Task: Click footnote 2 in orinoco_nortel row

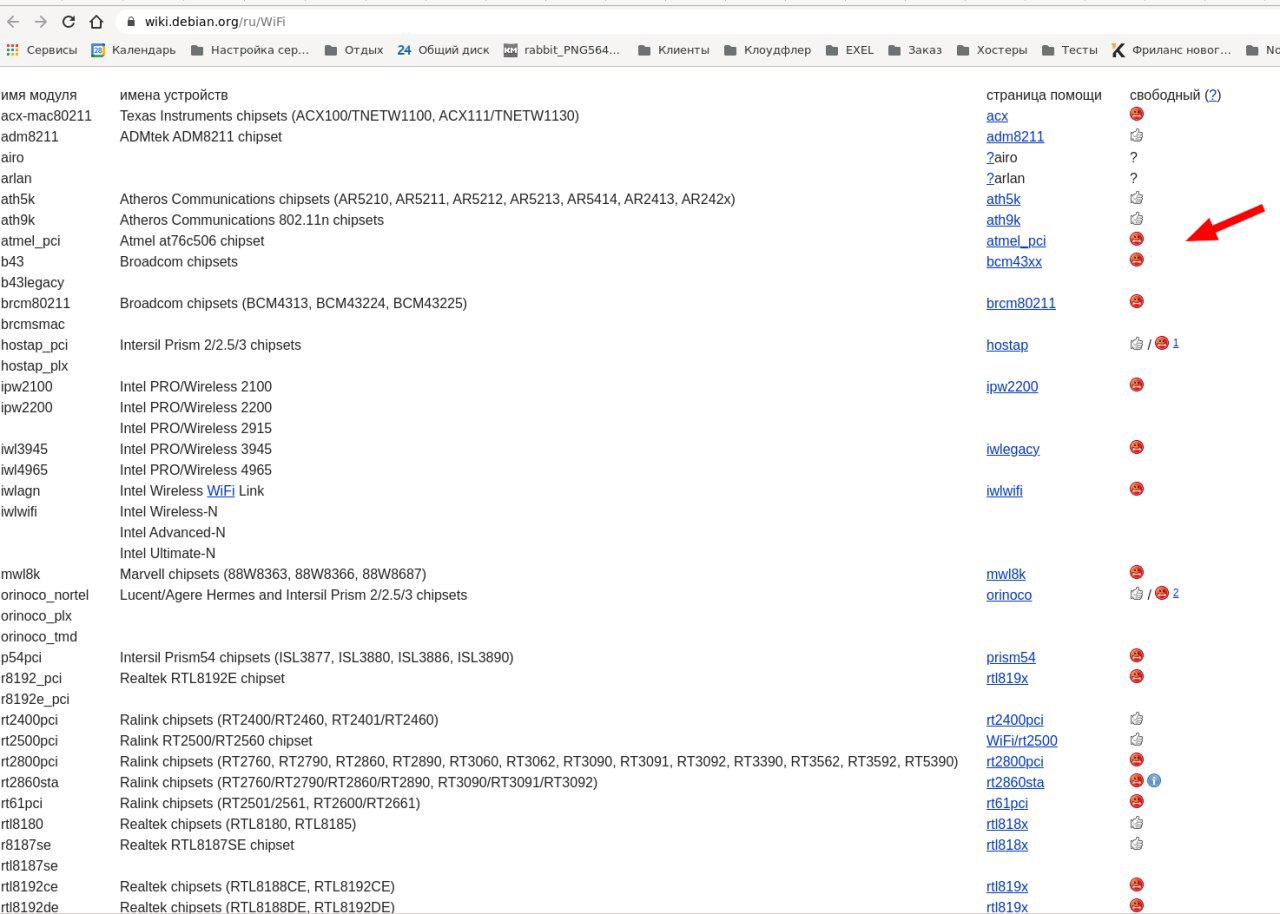Action: click(x=1176, y=593)
